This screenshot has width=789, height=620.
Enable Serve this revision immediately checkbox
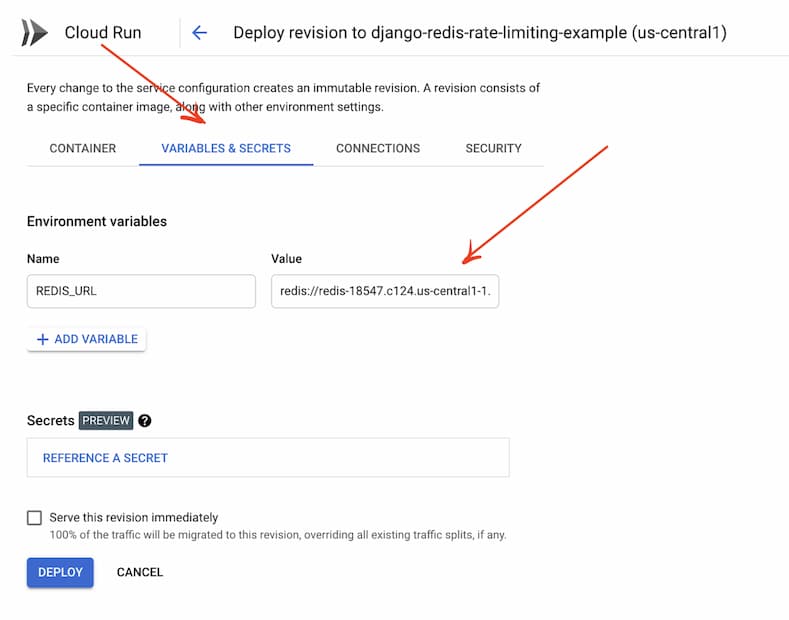pos(34,518)
